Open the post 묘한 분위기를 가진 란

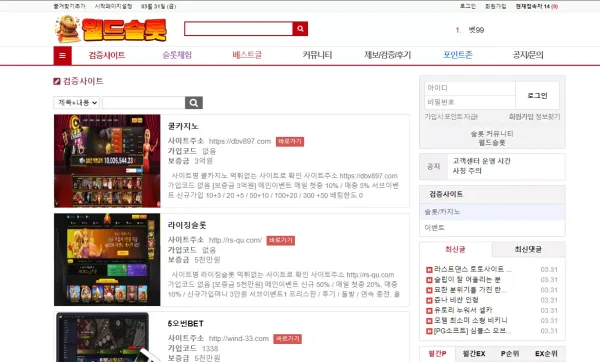tap(470, 290)
